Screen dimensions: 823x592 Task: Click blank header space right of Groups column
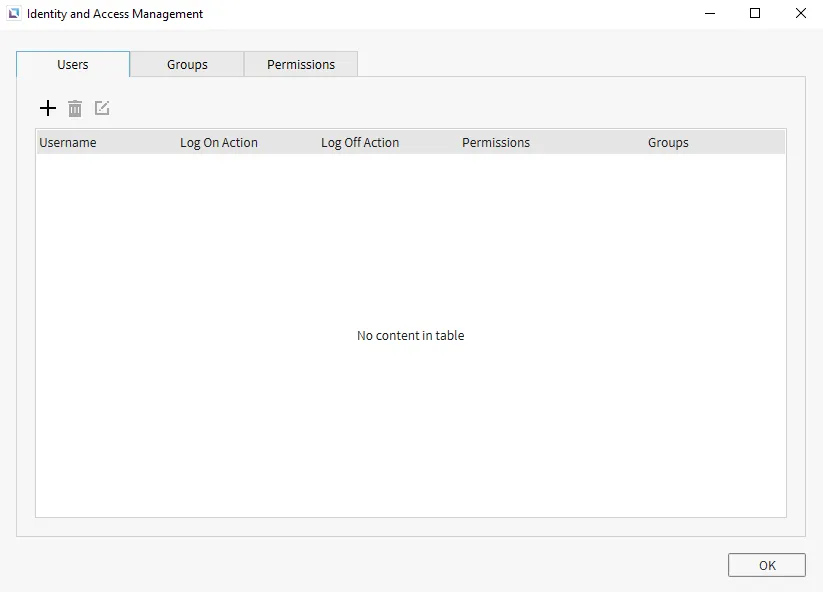[x=750, y=142]
